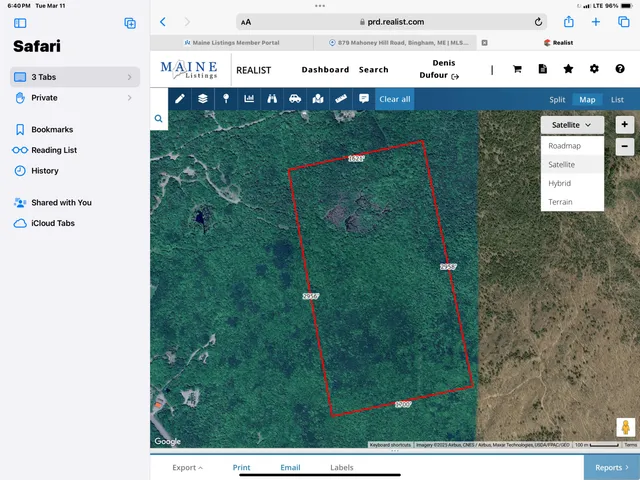Switch to Split view
Viewport: 640px width, 480px height.
pyautogui.click(x=557, y=100)
